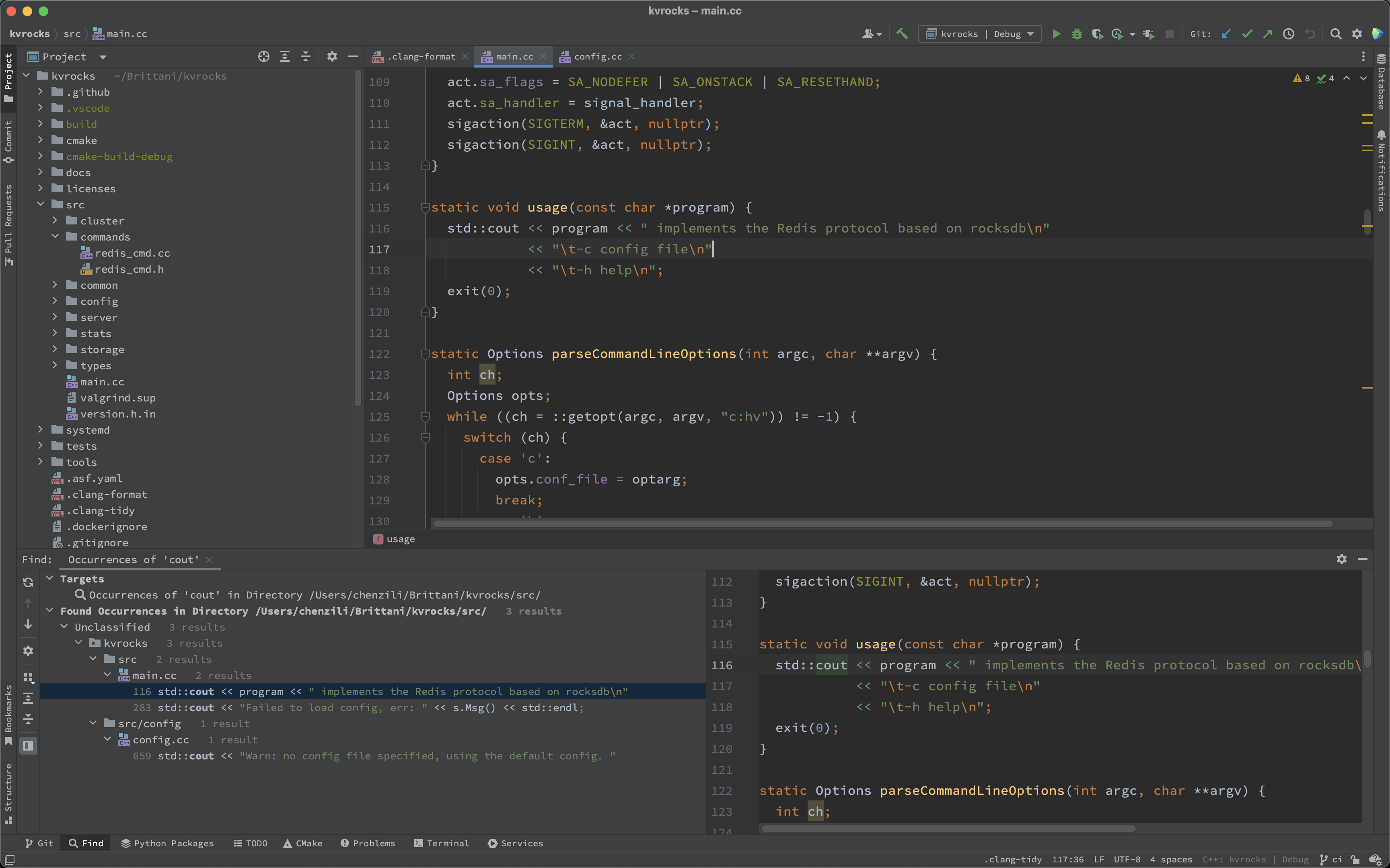This screenshot has height=868, width=1390.
Task: Expand the cluster folder under src
Action: [x=56, y=220]
